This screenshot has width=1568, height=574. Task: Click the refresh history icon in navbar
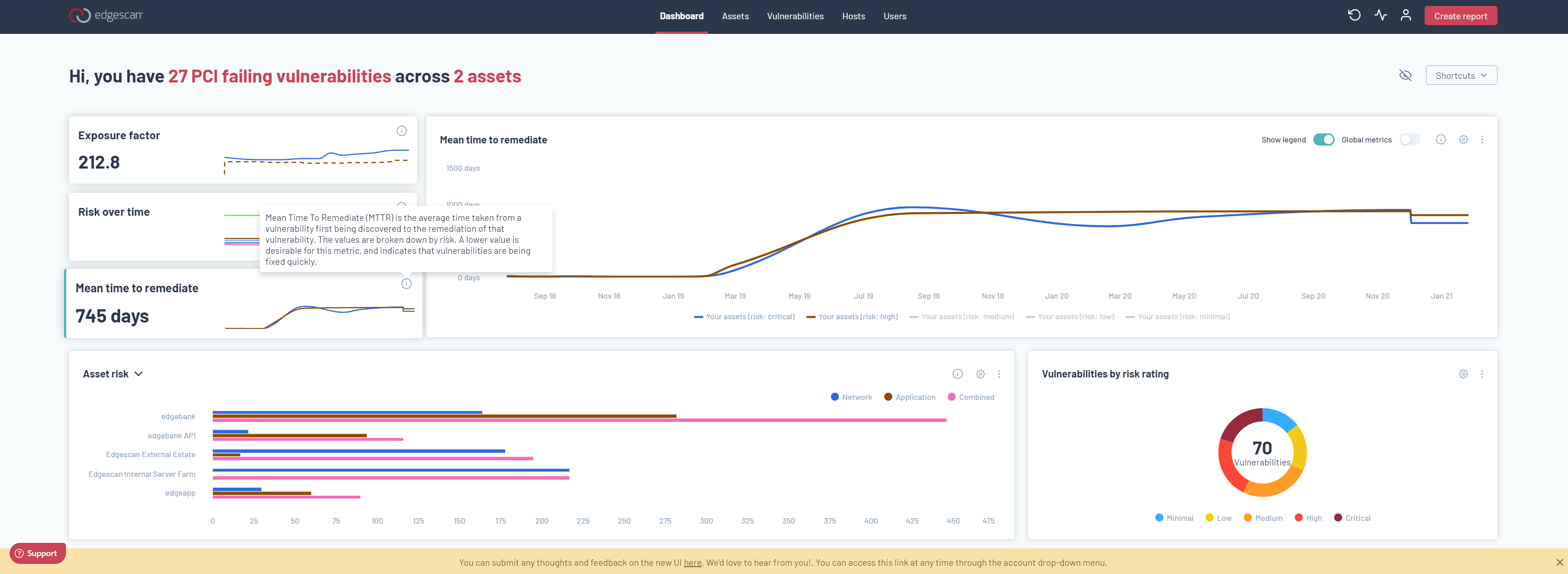(1354, 16)
